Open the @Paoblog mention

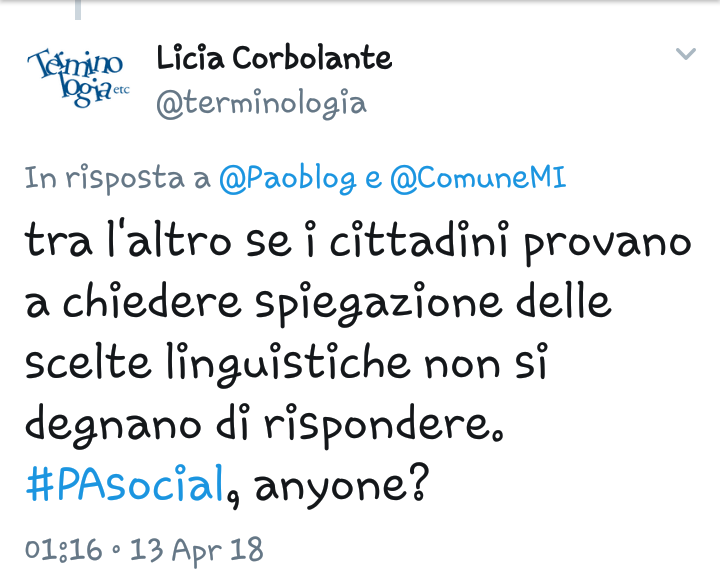point(287,179)
